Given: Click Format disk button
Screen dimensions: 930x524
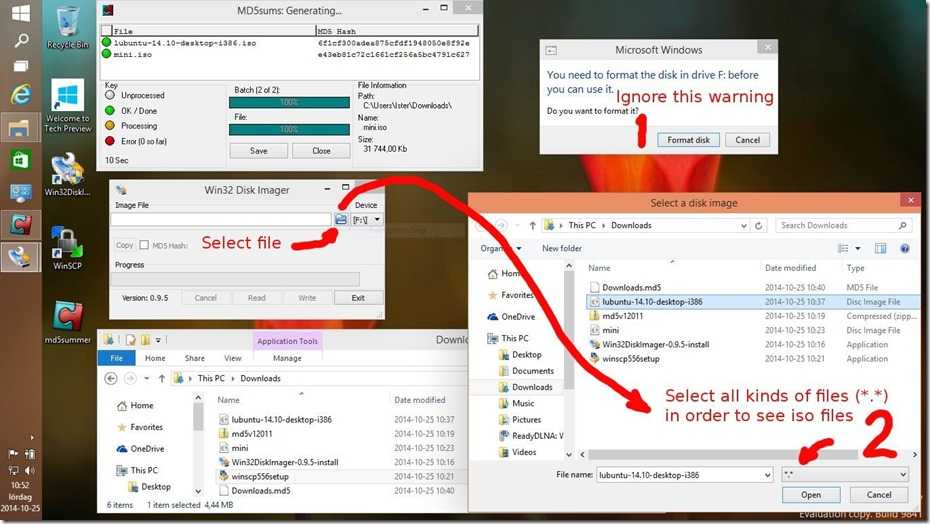Looking at the screenshot, I should pos(688,140).
